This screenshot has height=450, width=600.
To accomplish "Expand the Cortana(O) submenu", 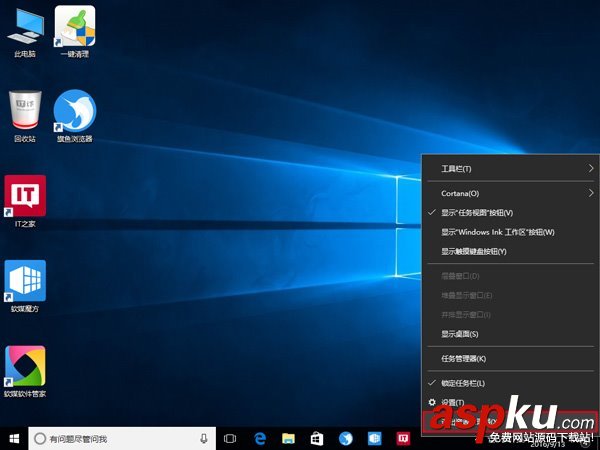I will (x=510, y=193).
